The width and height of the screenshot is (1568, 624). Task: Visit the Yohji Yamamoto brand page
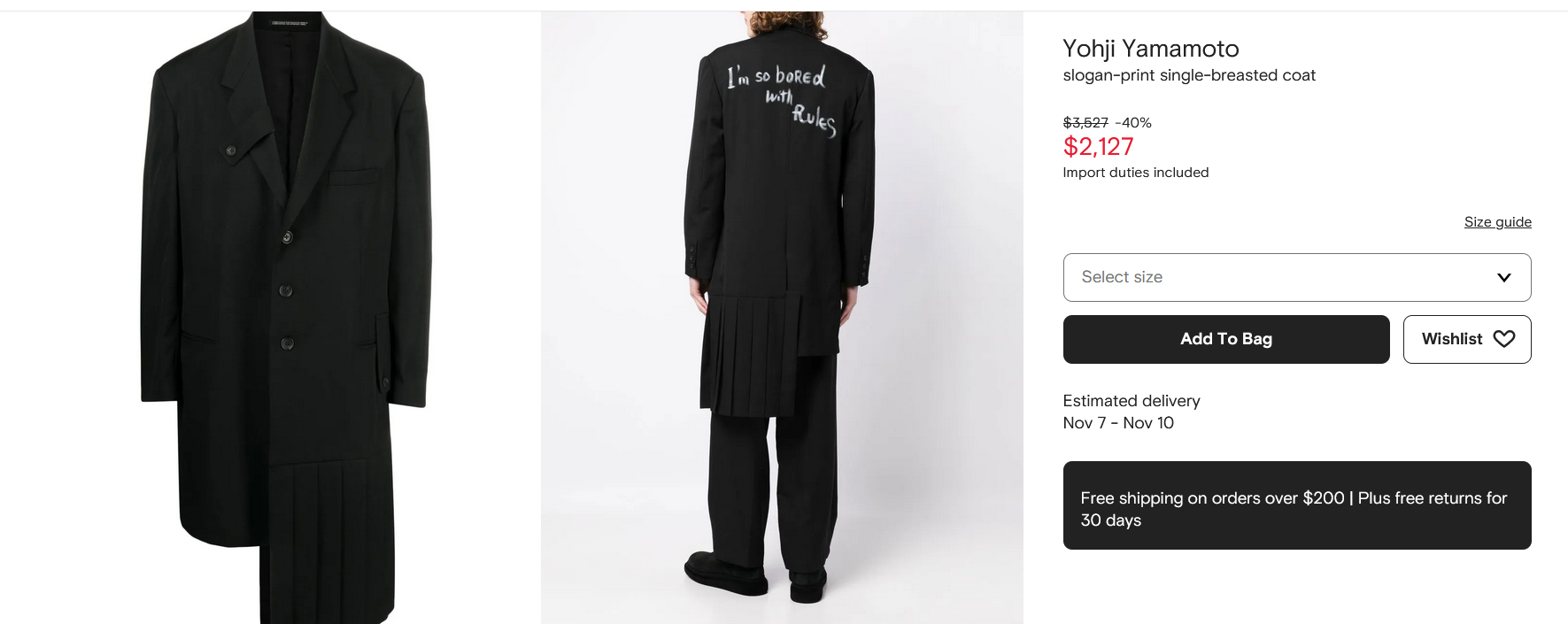click(1150, 49)
